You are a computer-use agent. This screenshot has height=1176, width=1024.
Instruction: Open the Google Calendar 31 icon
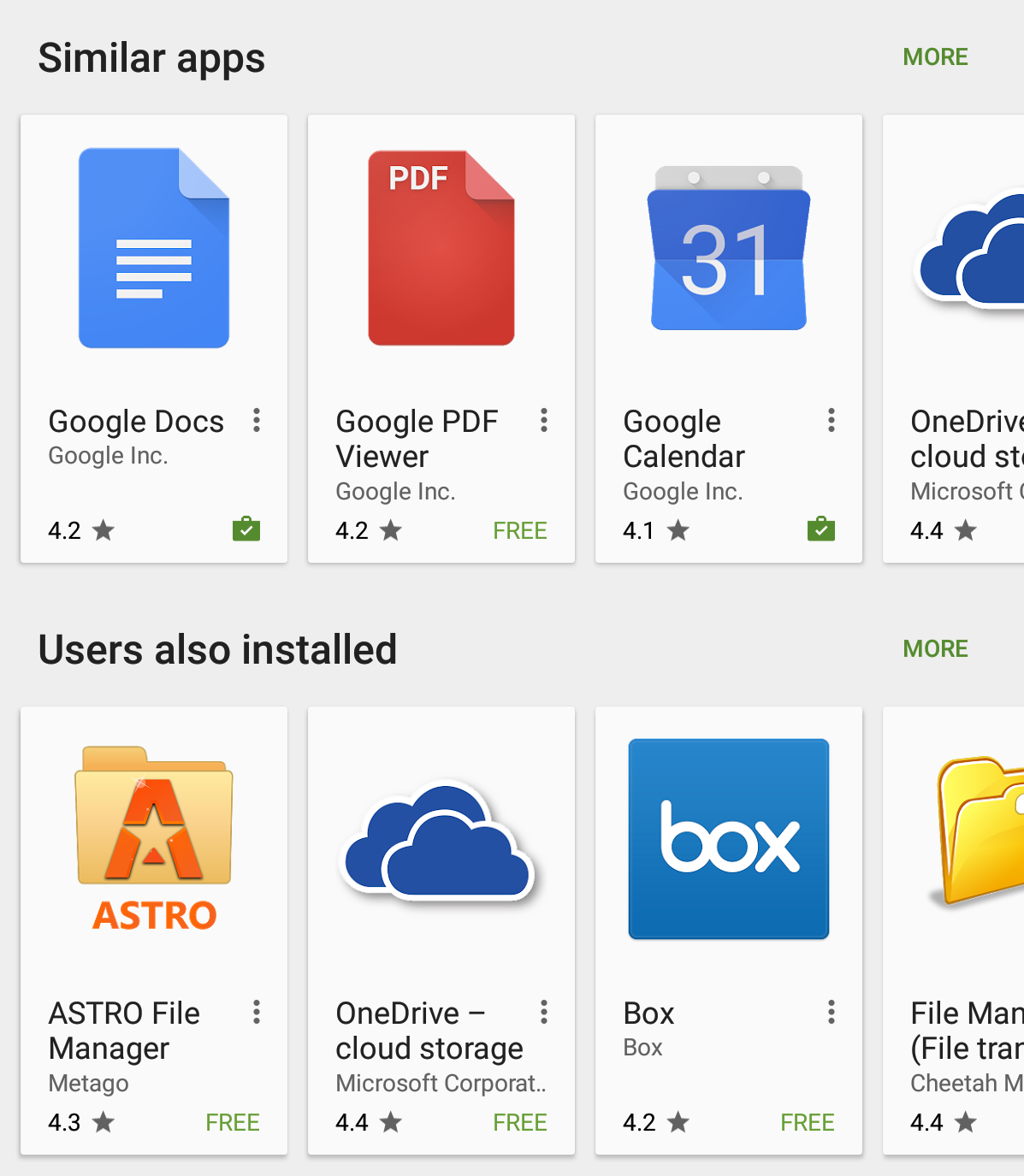pos(729,248)
